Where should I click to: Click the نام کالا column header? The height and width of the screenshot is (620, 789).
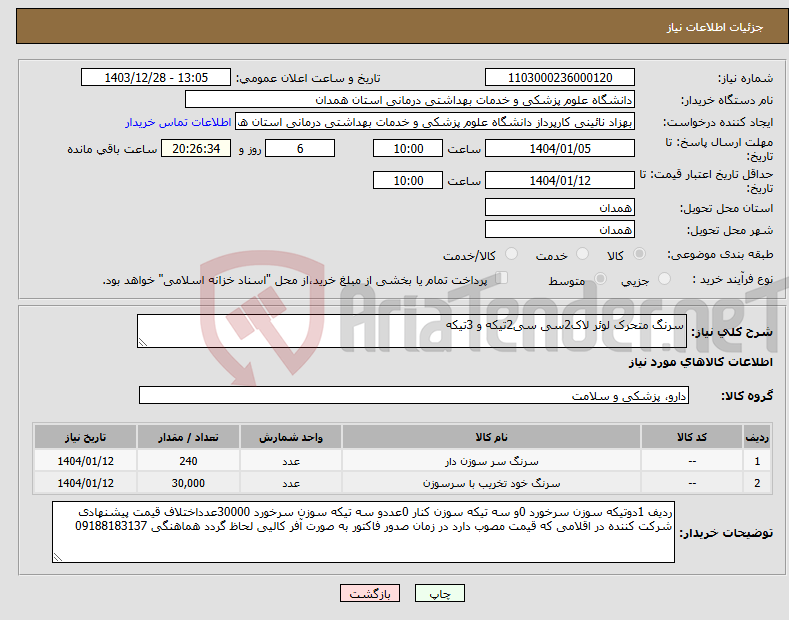click(x=491, y=437)
